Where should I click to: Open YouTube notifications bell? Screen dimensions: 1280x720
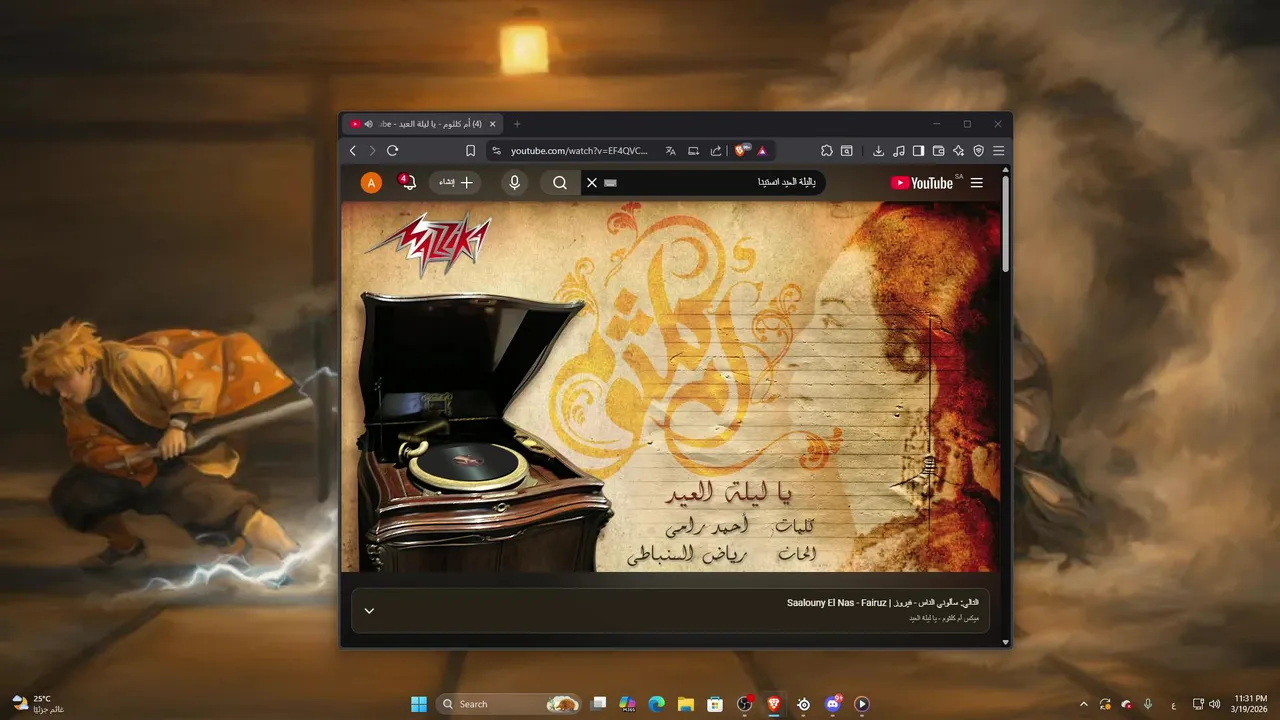(408, 182)
